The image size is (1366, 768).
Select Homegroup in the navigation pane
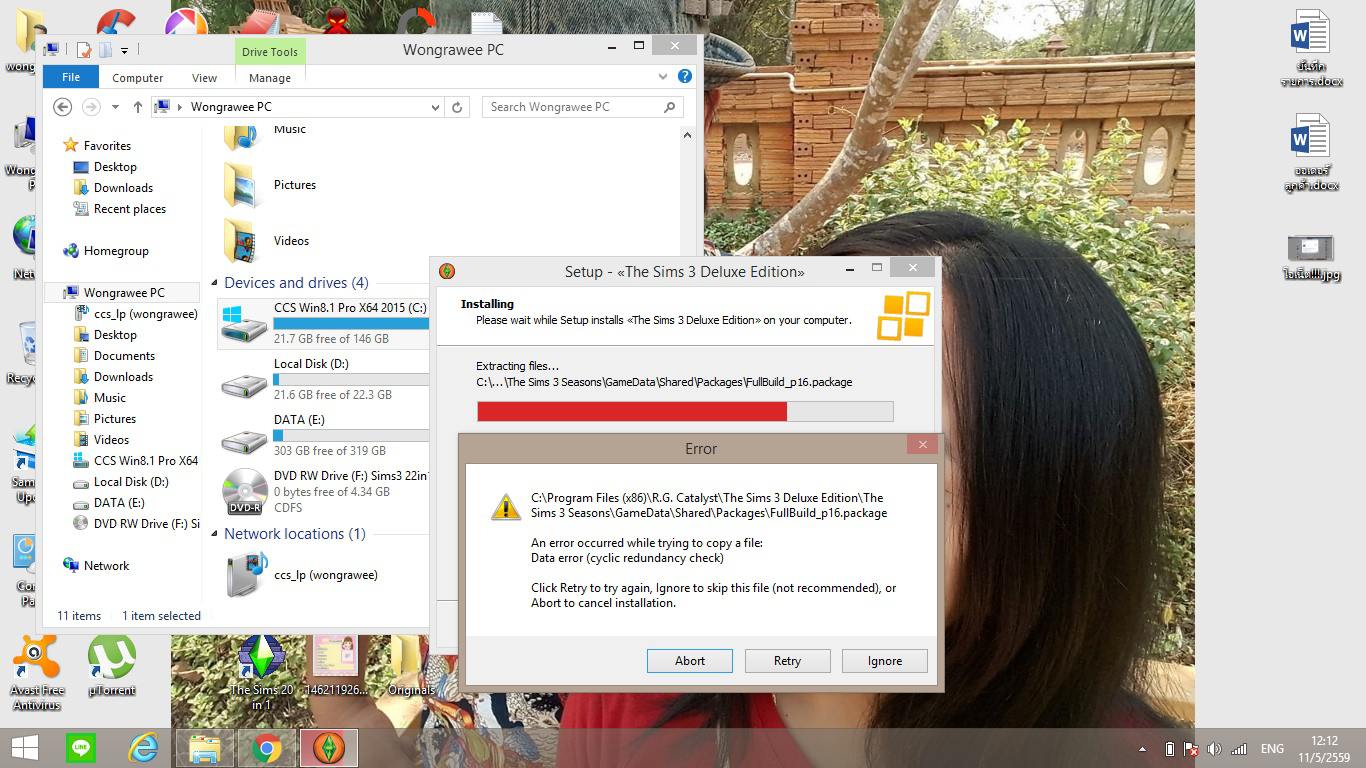[116, 251]
